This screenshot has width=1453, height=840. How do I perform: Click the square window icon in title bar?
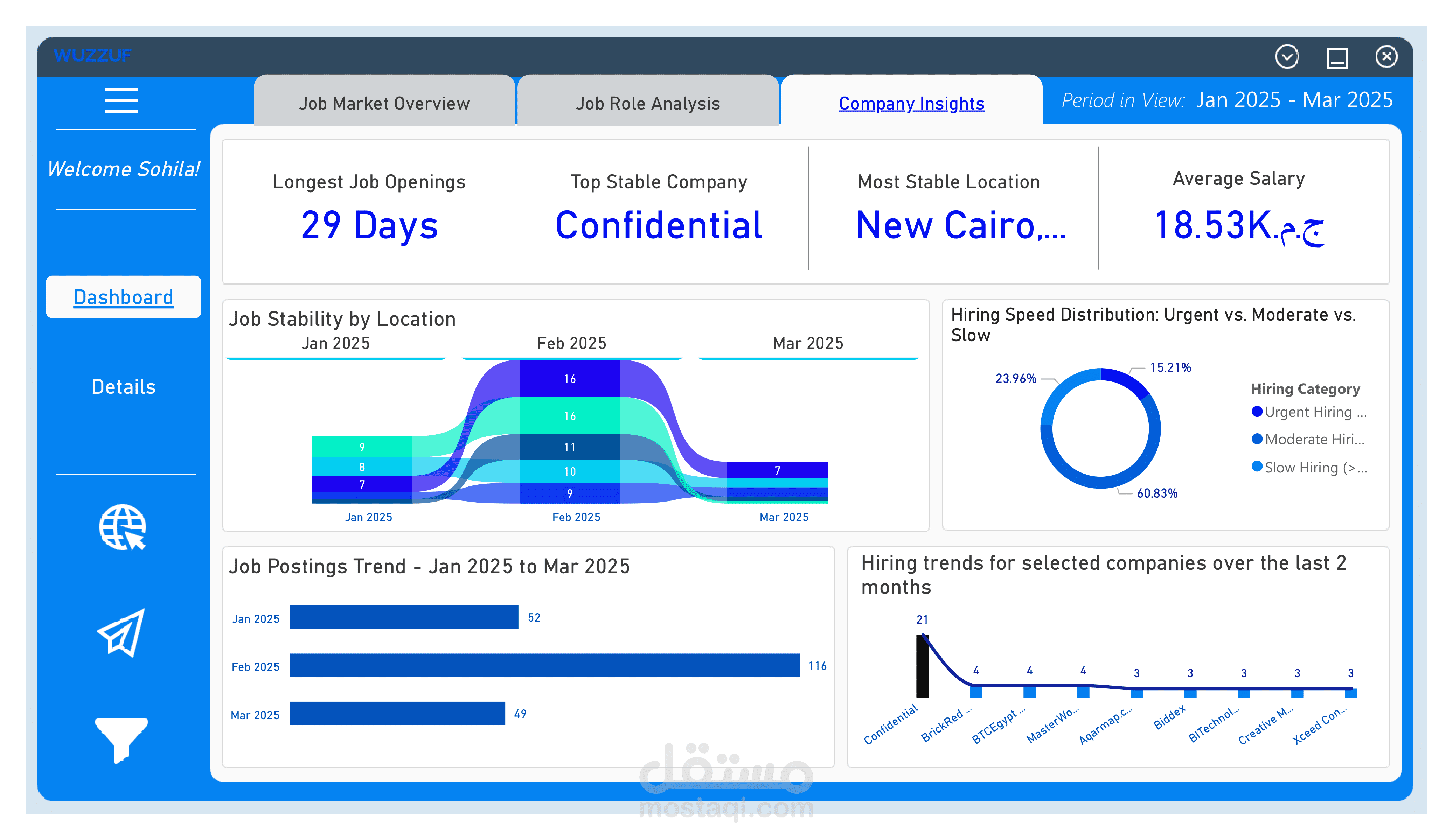coord(1337,58)
